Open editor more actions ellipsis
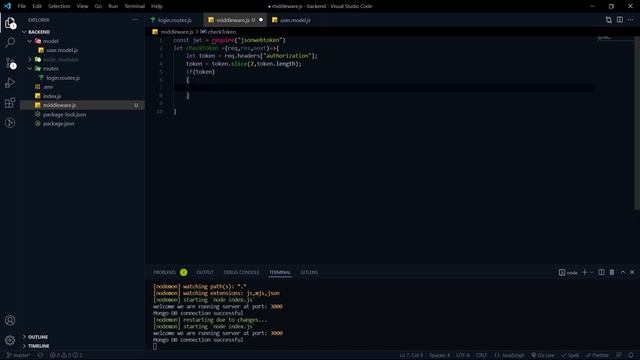The width and height of the screenshot is (640, 360). coord(631,20)
